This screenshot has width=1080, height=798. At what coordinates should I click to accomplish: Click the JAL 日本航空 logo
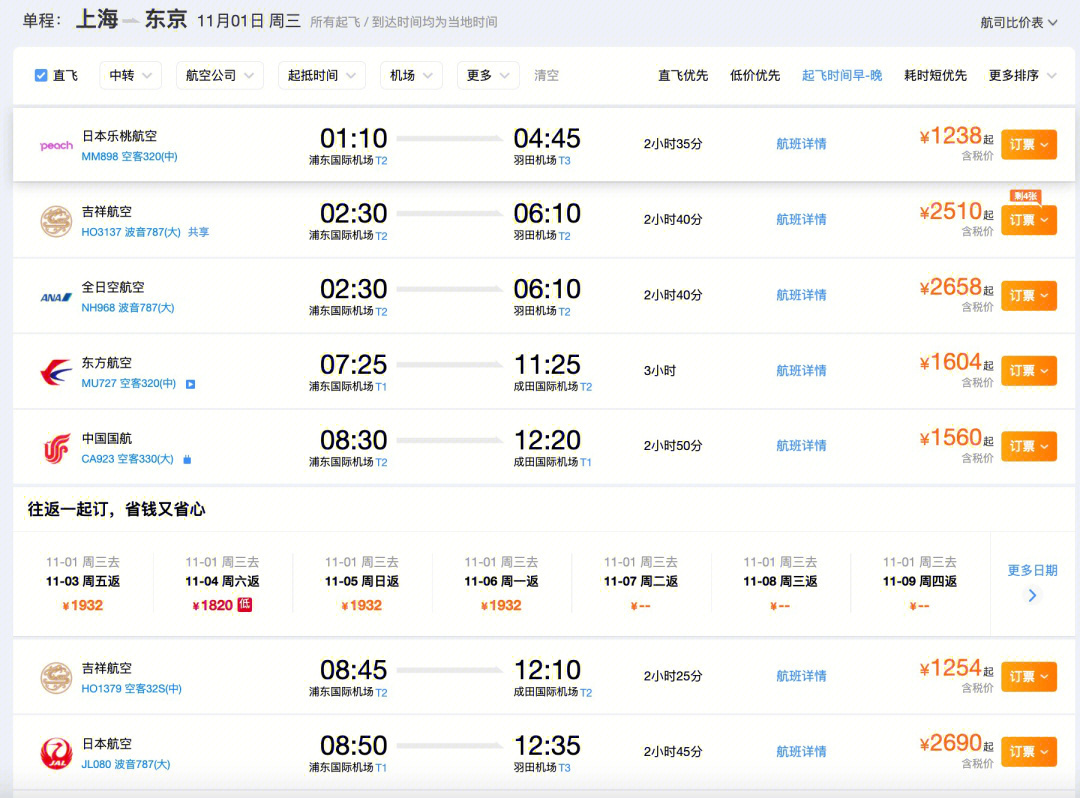pyautogui.click(x=56, y=753)
